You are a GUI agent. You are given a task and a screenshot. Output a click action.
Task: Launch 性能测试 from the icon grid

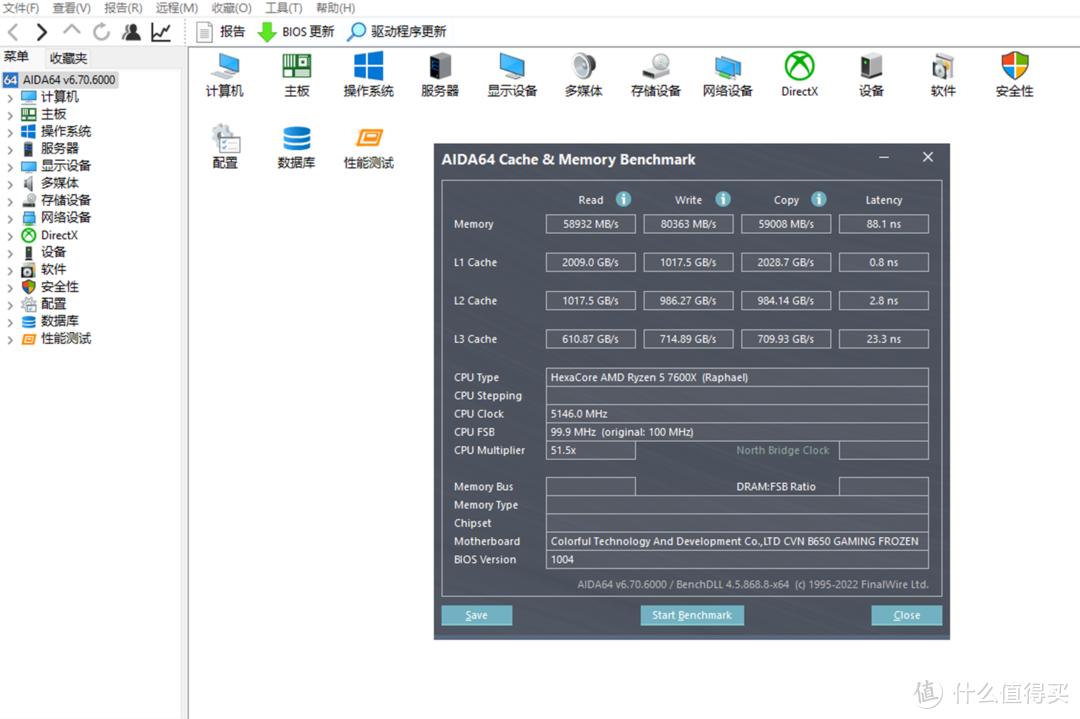pos(368,145)
